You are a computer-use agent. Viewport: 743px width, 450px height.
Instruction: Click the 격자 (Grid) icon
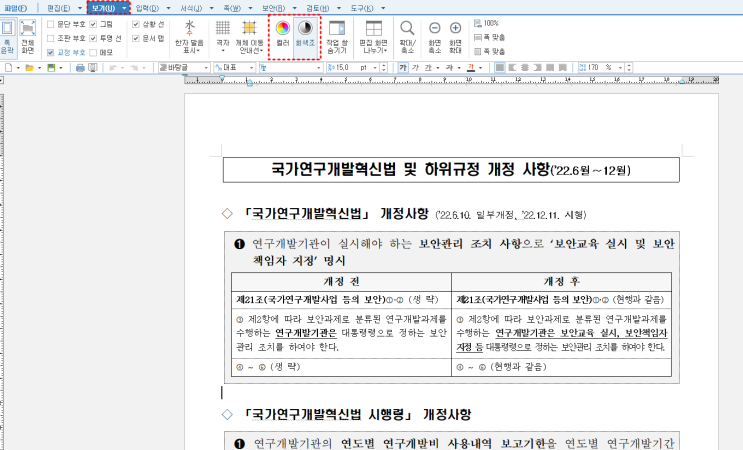pos(223,34)
